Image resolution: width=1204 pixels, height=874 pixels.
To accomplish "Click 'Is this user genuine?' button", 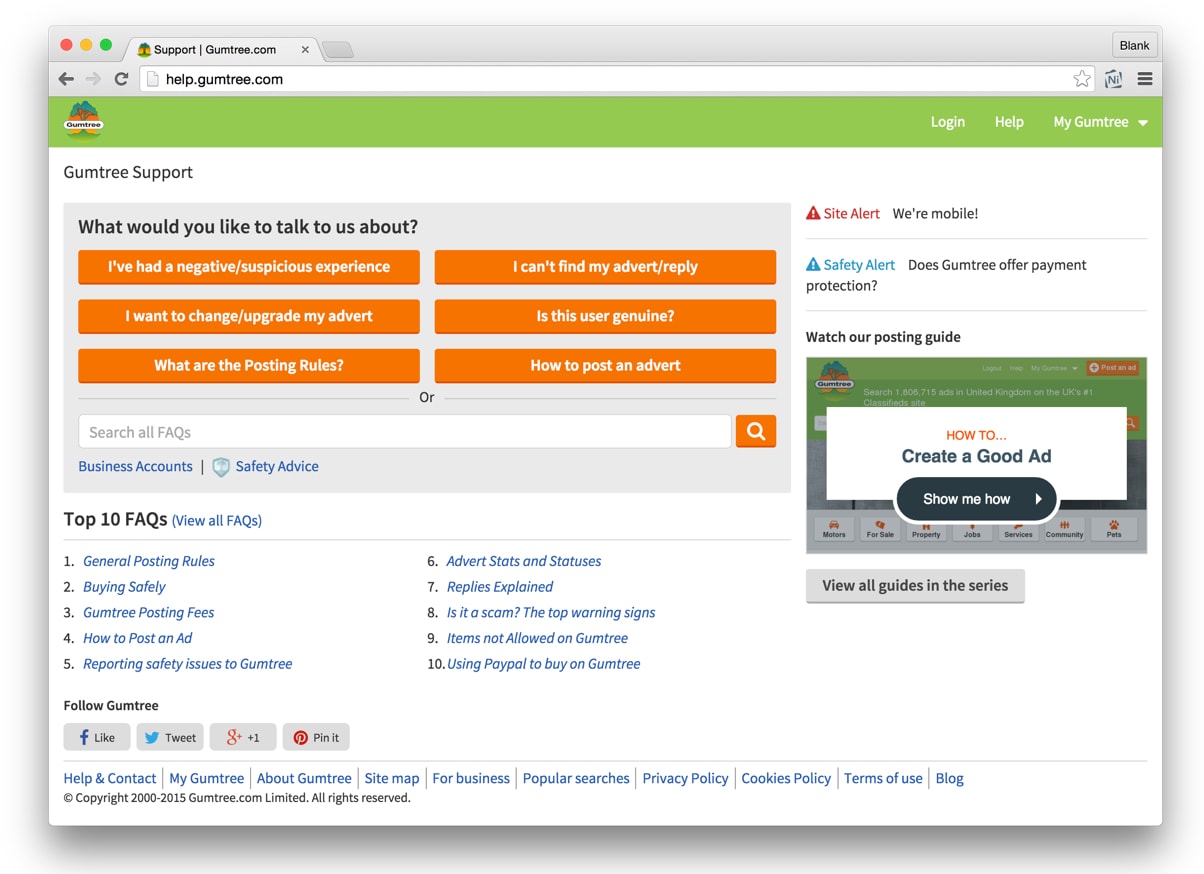I will pyautogui.click(x=605, y=316).
